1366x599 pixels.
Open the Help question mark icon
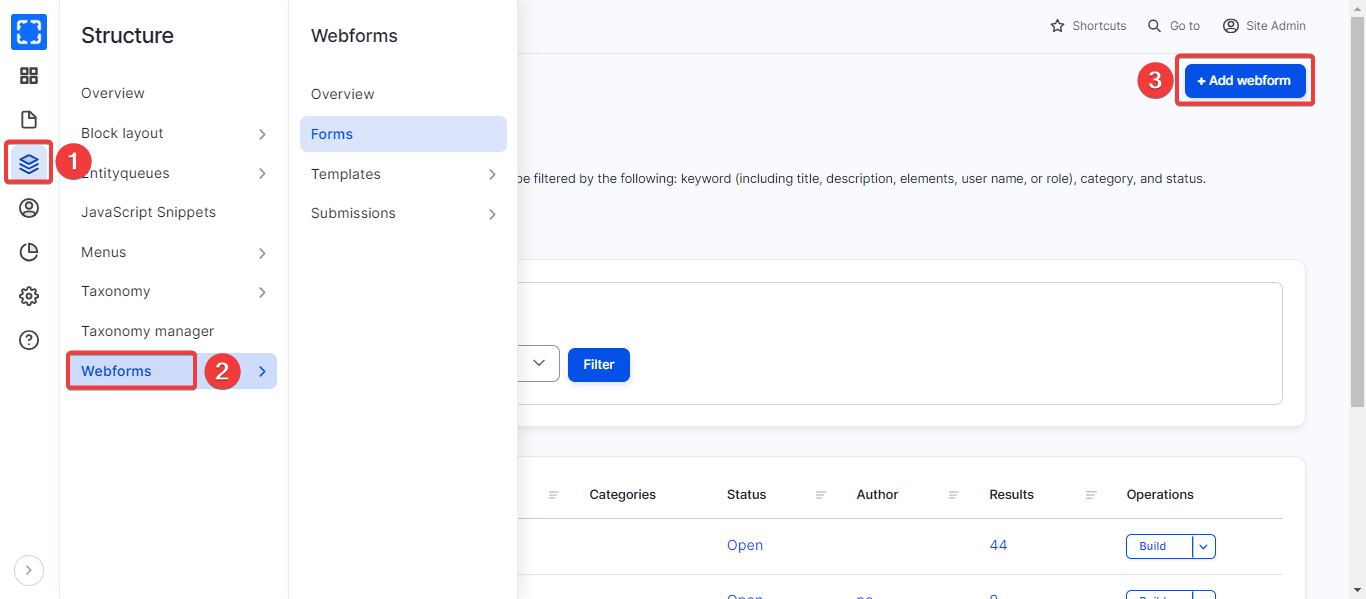point(29,340)
